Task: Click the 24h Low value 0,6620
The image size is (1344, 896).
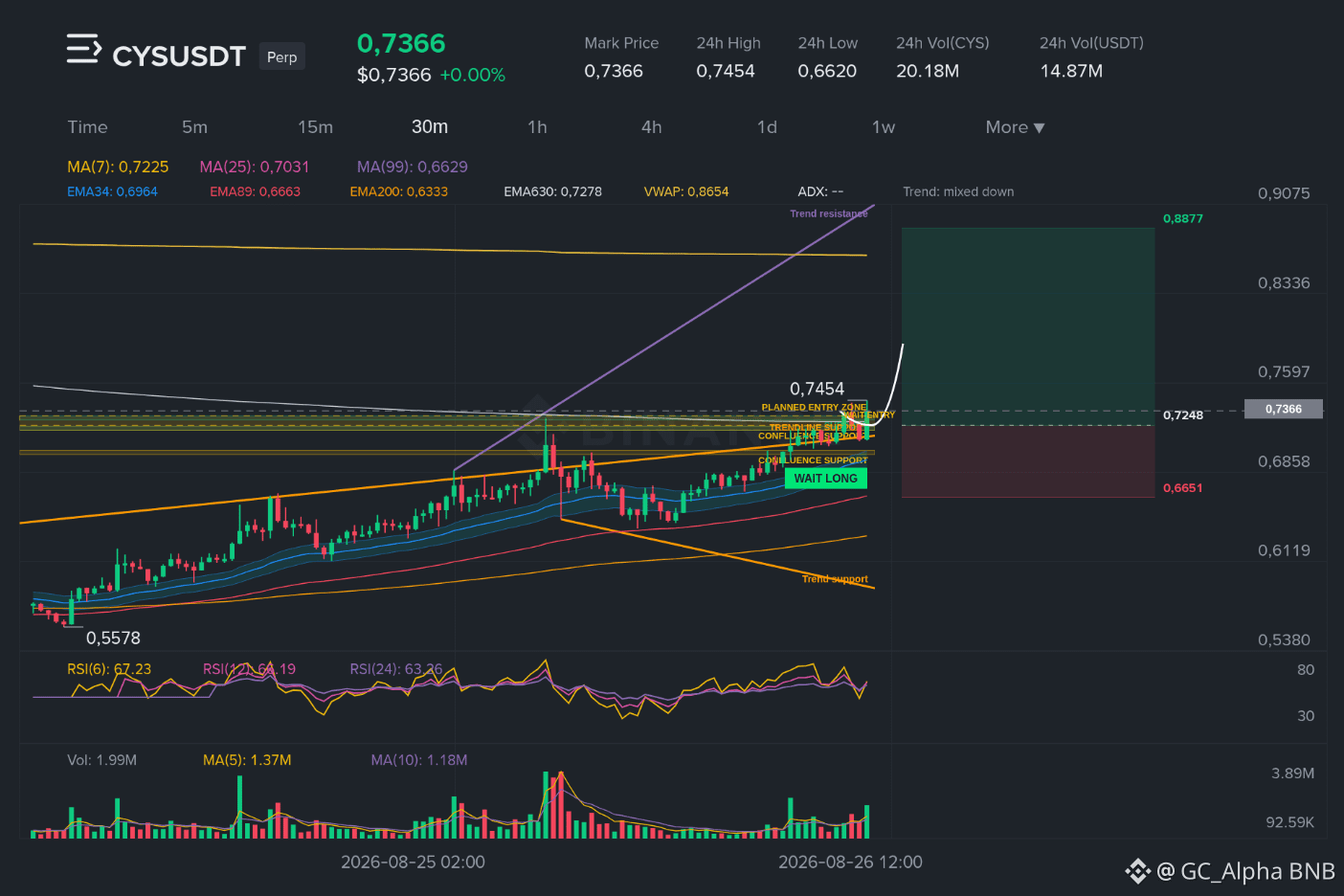Action: [827, 71]
